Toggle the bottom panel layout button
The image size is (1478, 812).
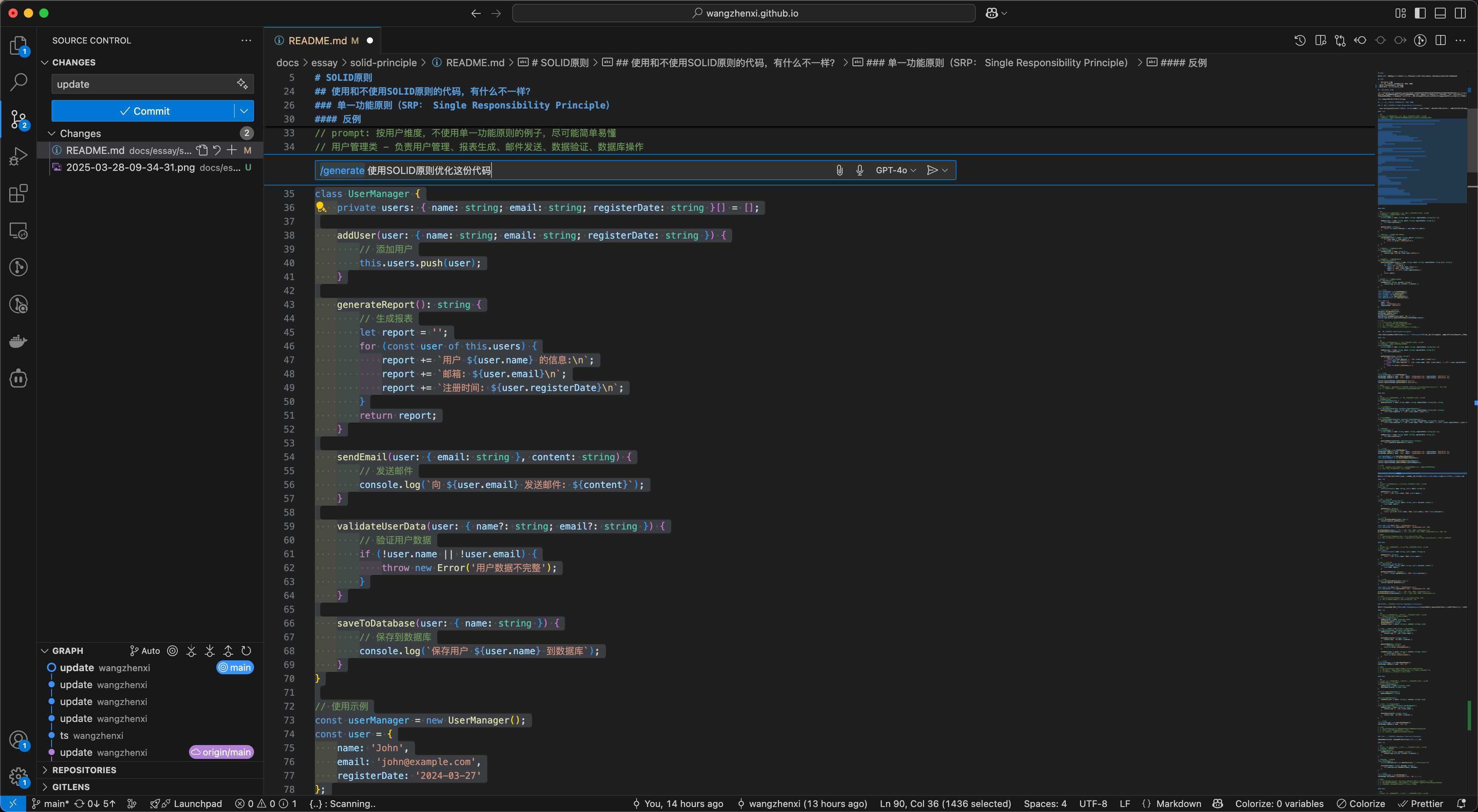(x=1440, y=13)
